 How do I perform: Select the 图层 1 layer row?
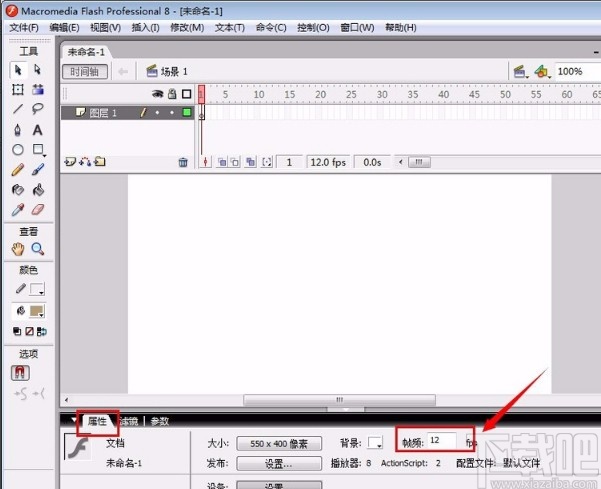pyautogui.click(x=127, y=112)
